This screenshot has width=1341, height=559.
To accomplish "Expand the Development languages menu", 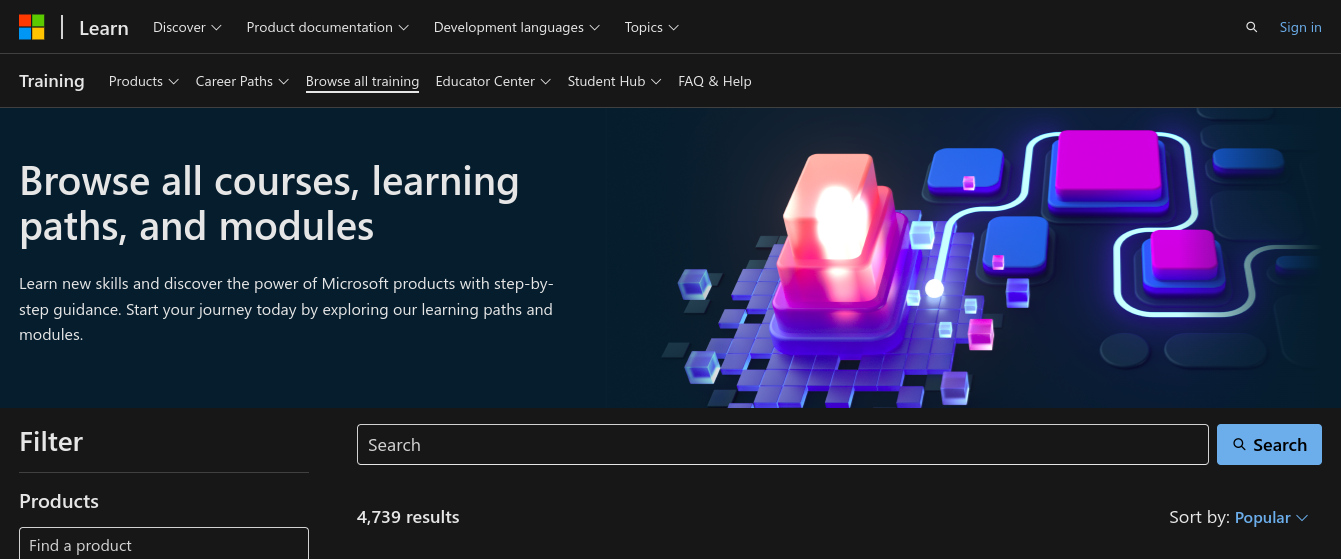I will coord(517,27).
